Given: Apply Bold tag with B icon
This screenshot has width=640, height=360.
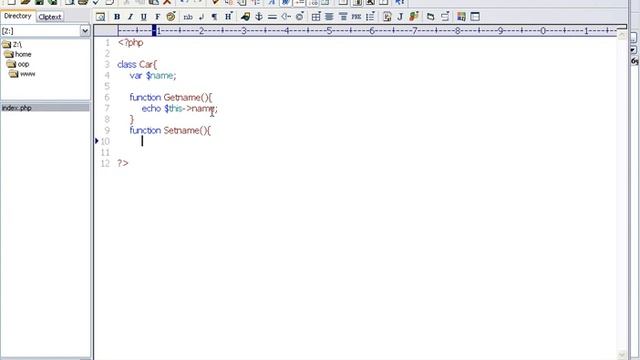Looking at the screenshot, I should (117, 17).
